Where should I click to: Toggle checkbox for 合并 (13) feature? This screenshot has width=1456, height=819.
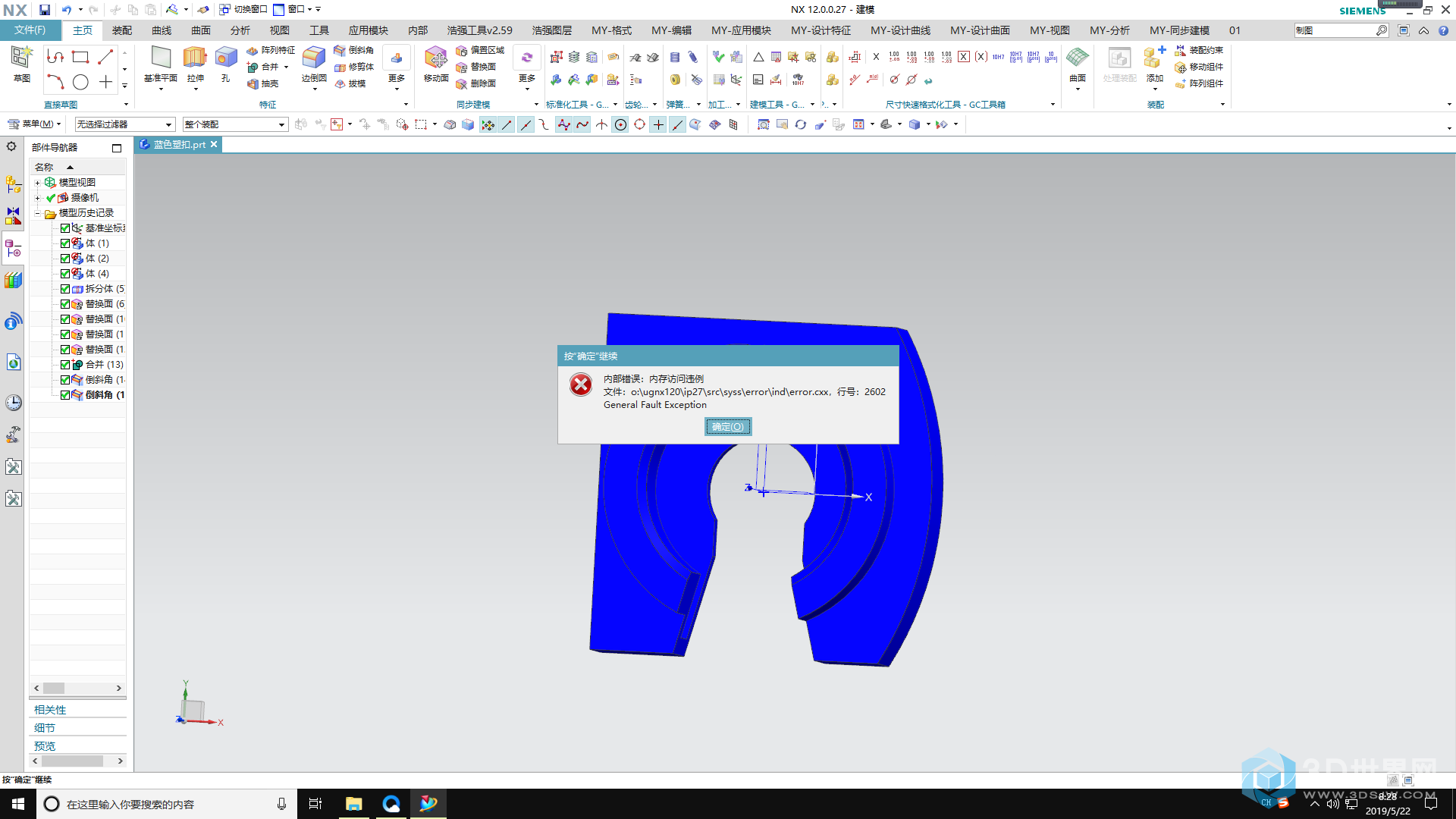(65, 365)
